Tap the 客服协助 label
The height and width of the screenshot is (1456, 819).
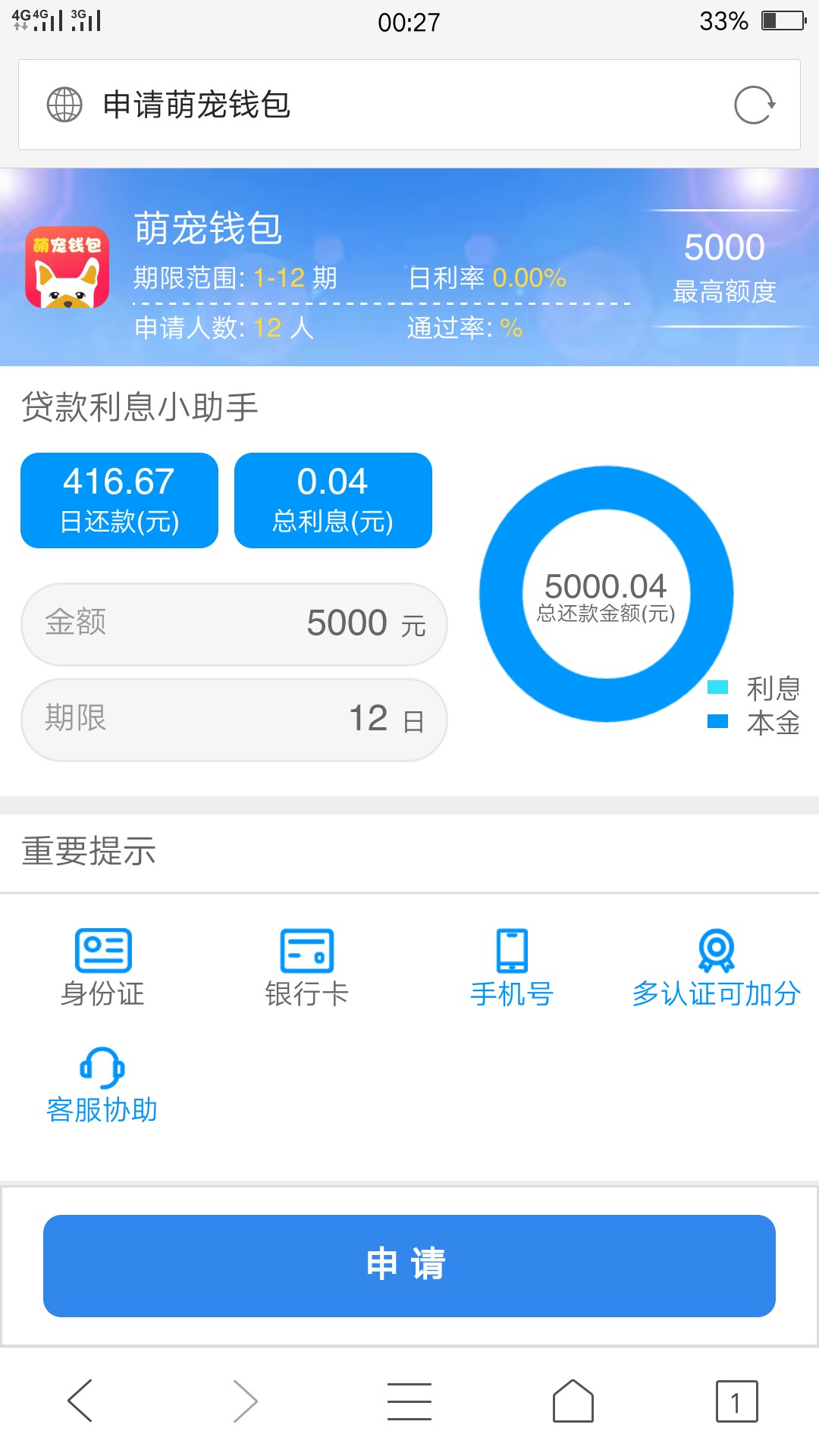tap(102, 1109)
